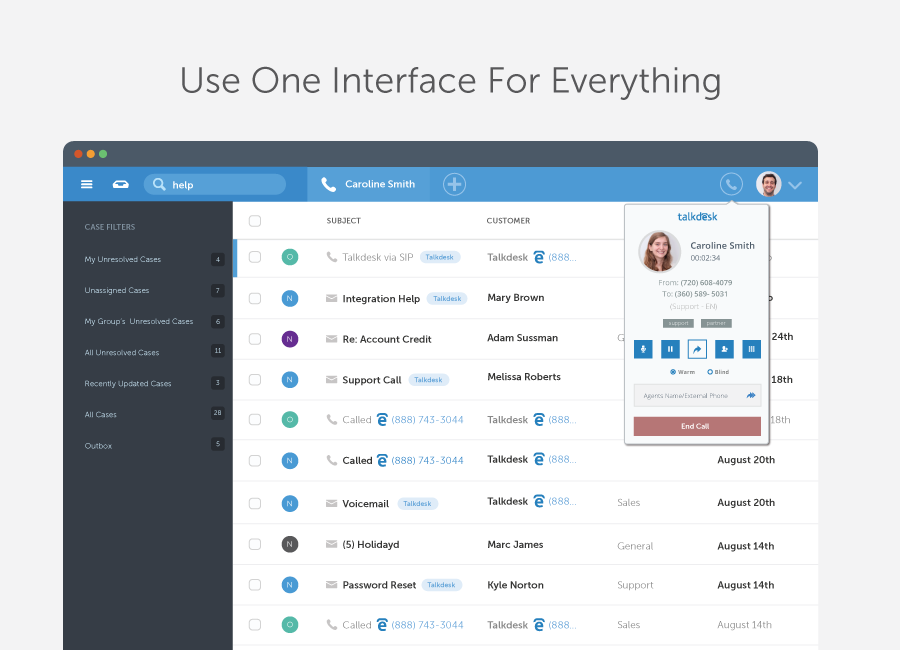The height and width of the screenshot is (650, 900).
Task: Select the transfer call arrow button
Action: click(697, 349)
